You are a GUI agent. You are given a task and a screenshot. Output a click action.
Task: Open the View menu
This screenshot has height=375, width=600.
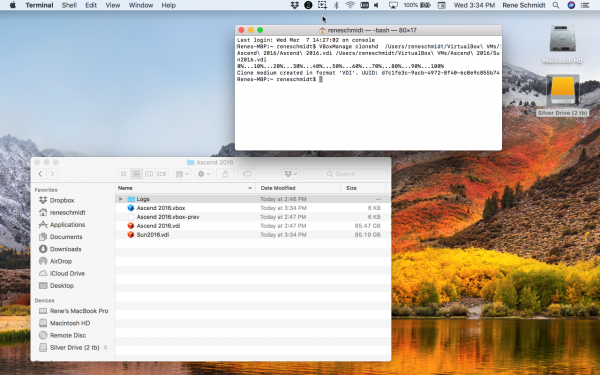pos(112,5)
